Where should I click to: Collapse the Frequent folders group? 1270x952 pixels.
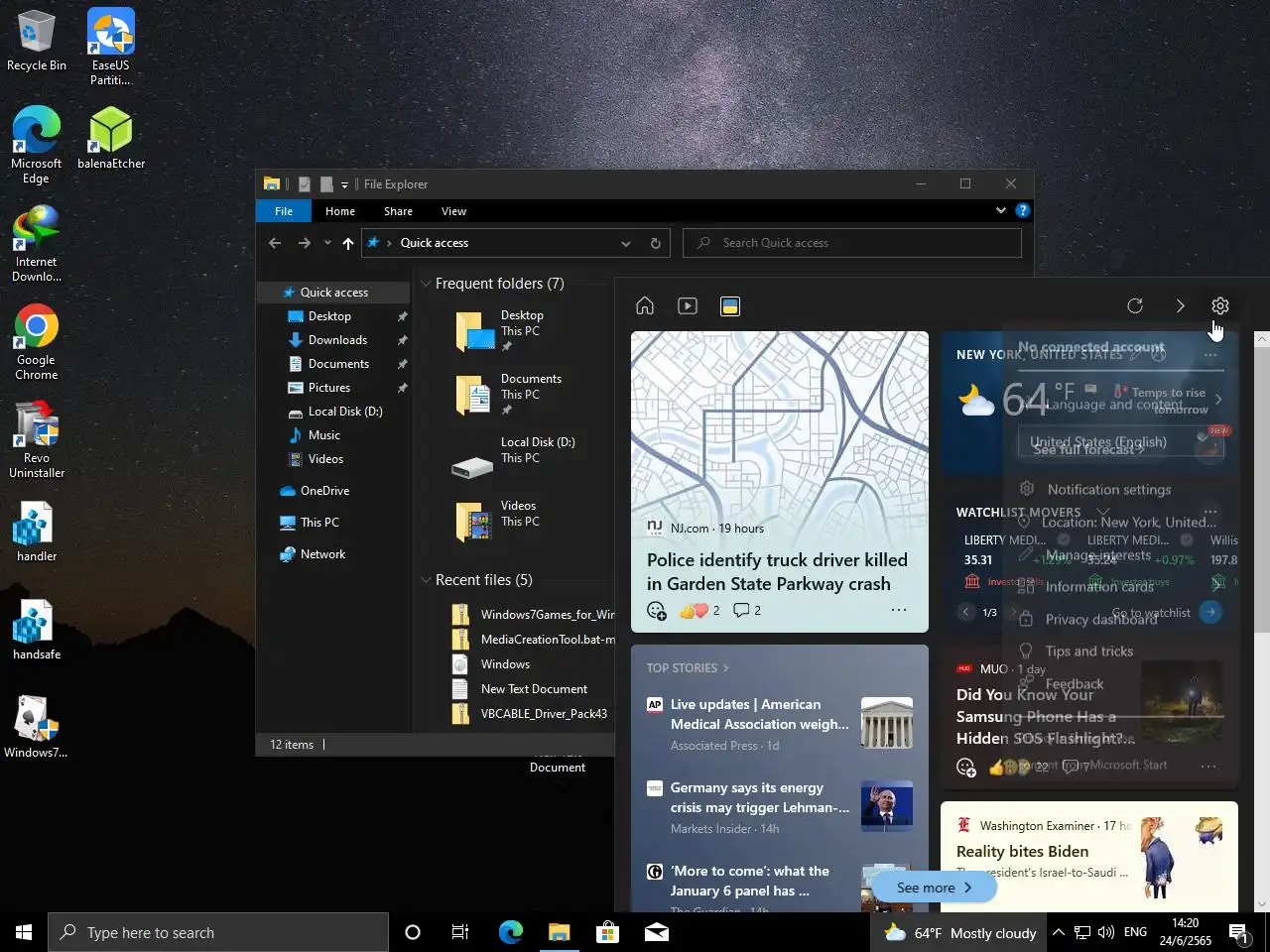(426, 284)
